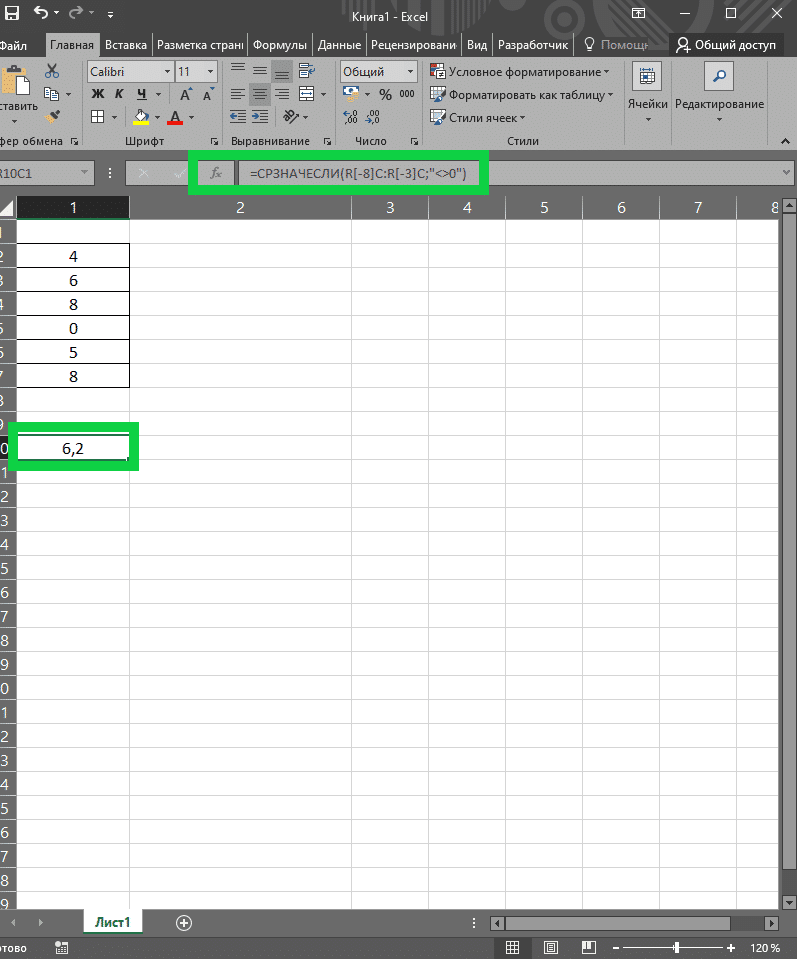Add a new sheet with plus
797x959 pixels.
coord(184,923)
